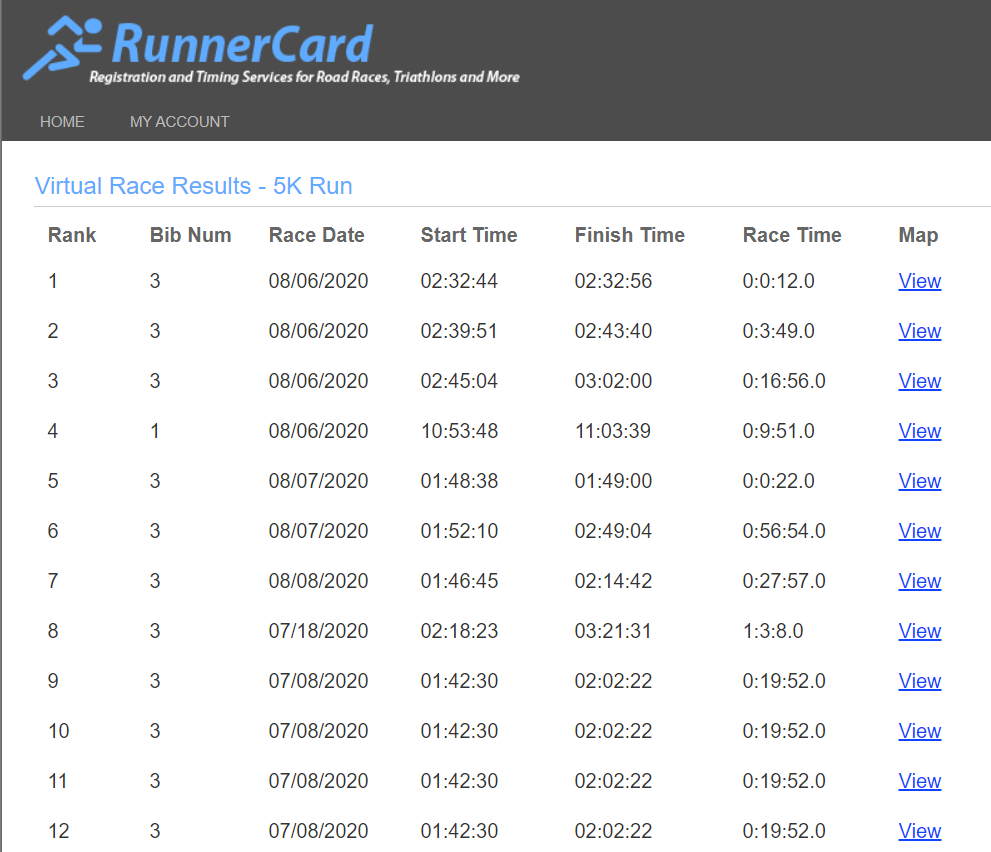Click View link for rank 3 result
This screenshot has height=852, width=991.
click(x=919, y=381)
